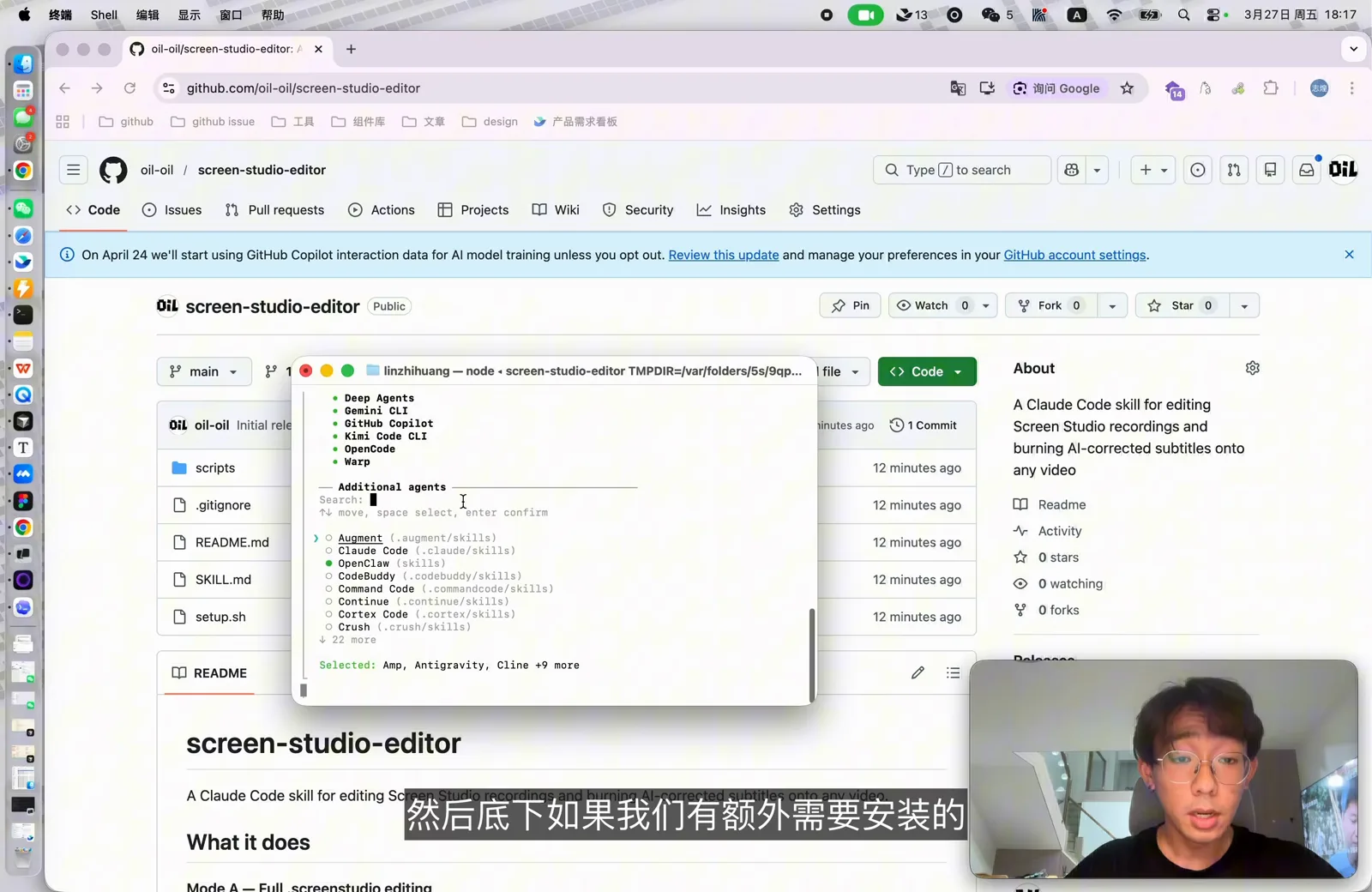Select the Cortex Code agent option
This screenshot has width=1372, height=892.
click(329, 615)
